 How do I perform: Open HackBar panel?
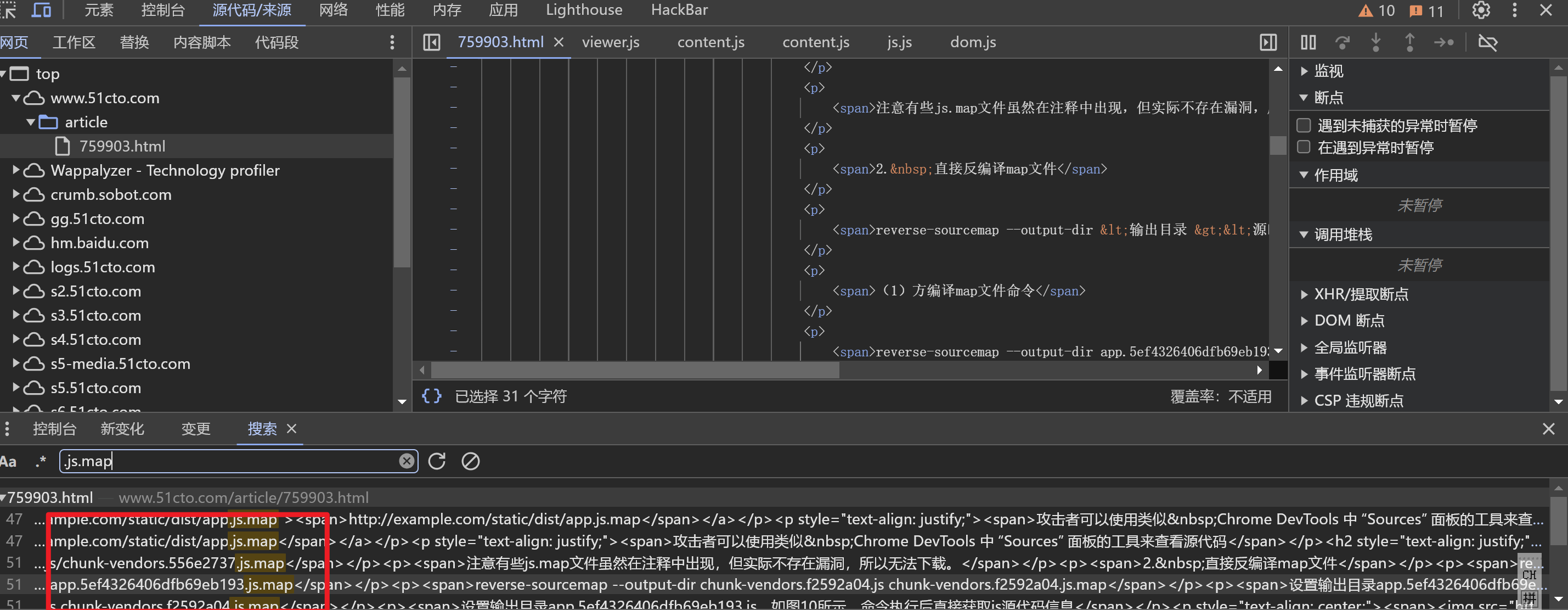coord(679,10)
